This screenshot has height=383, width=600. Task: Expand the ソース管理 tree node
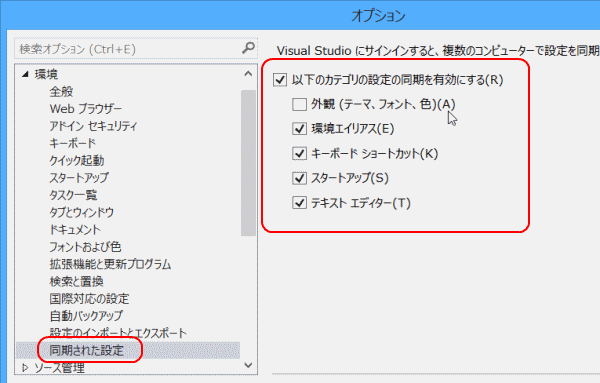coord(25,368)
